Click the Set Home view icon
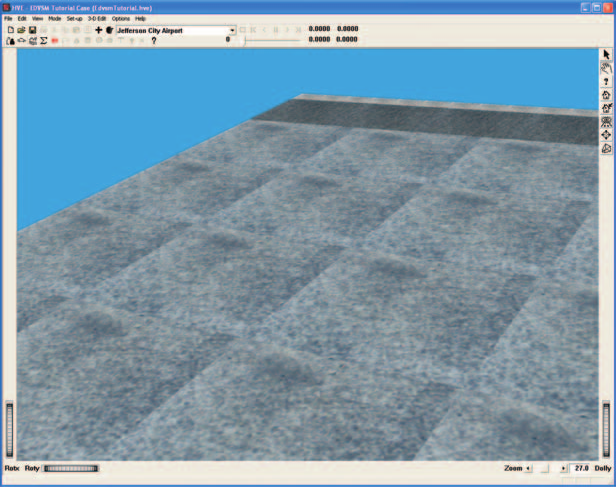The width and height of the screenshot is (616, 487). 606,108
